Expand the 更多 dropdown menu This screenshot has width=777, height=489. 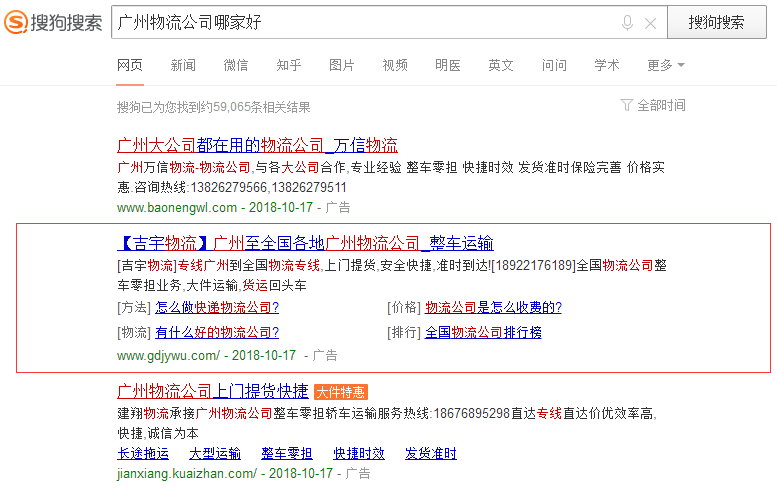pyautogui.click(x=665, y=65)
